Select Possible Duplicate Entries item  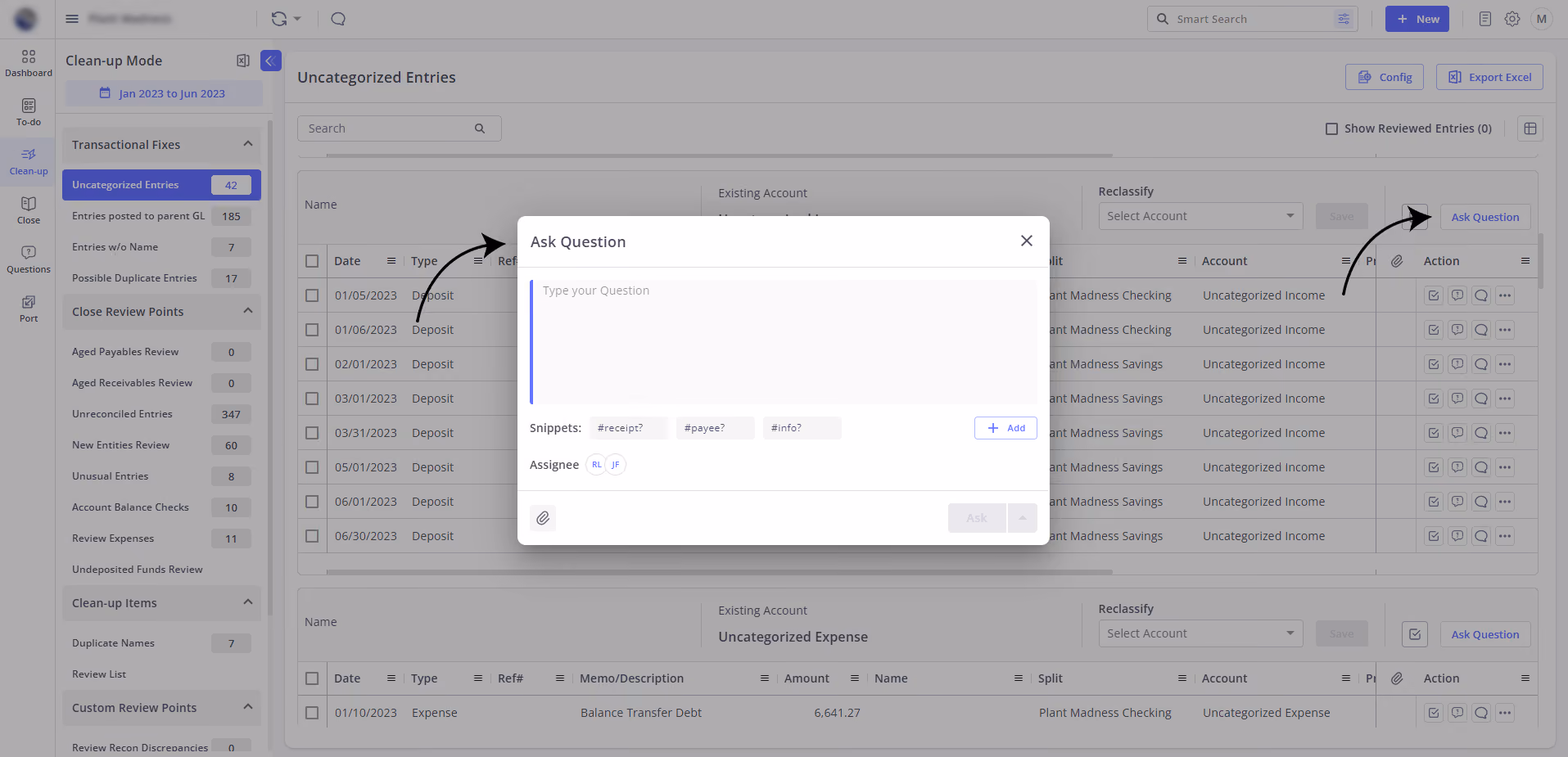(161, 278)
